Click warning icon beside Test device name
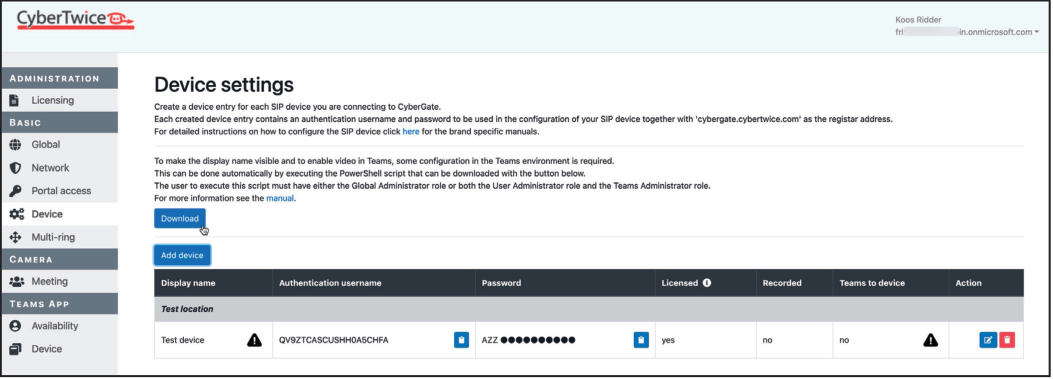The height and width of the screenshot is (379, 1053). point(255,340)
